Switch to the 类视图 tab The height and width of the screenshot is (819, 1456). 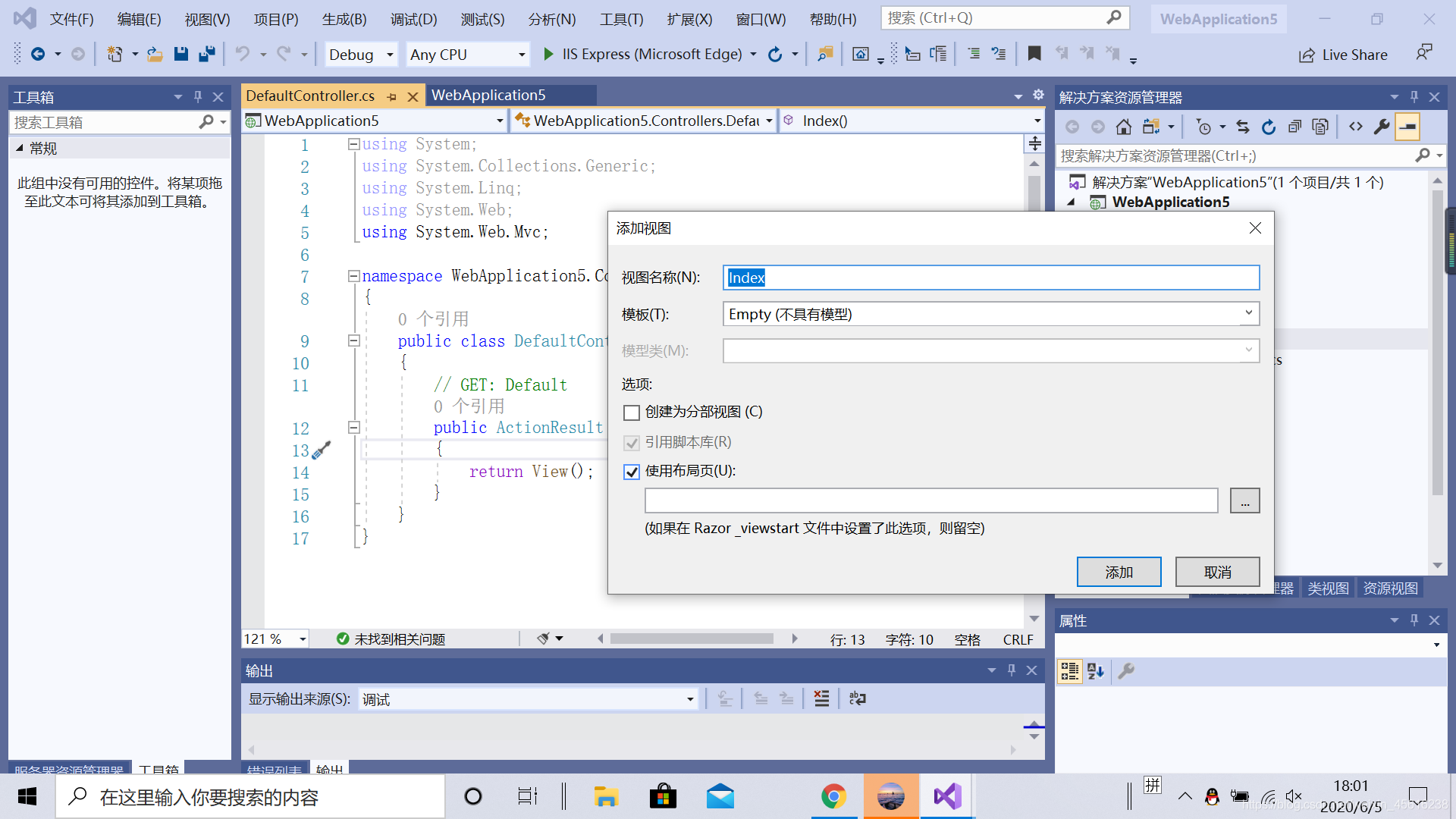(x=1328, y=588)
